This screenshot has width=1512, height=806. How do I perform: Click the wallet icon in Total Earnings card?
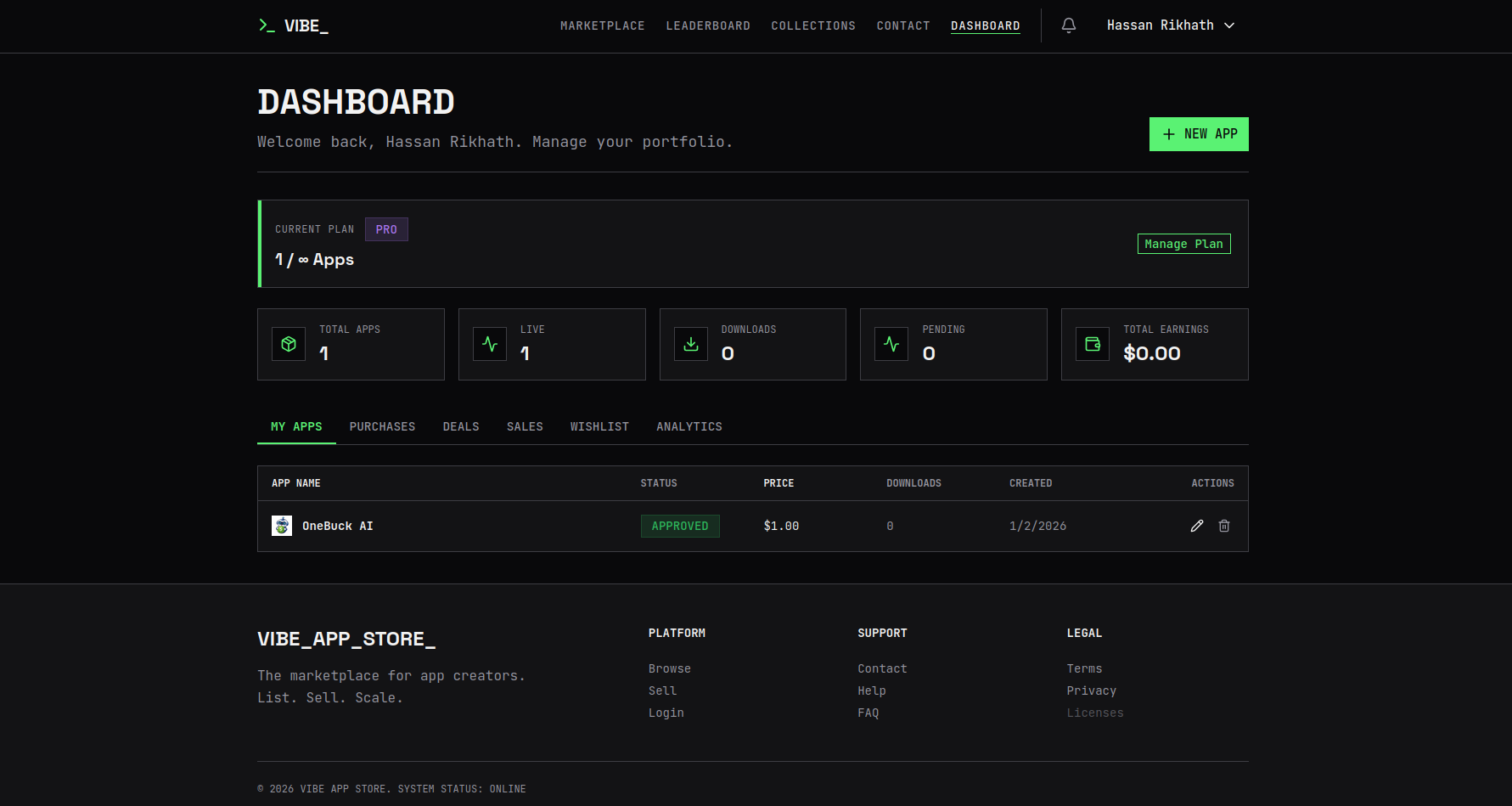click(1093, 344)
